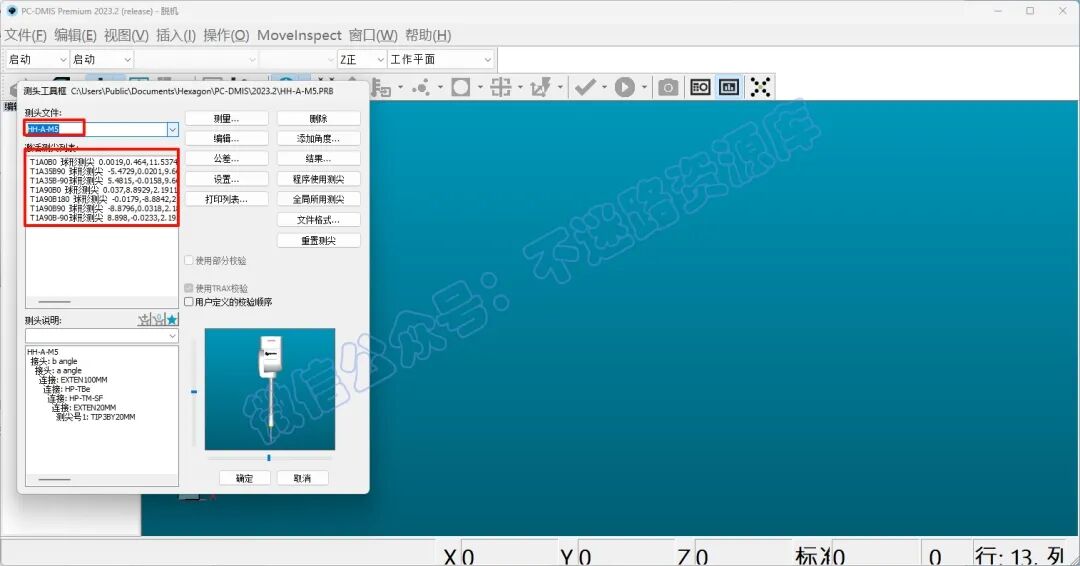Cancel with the 取消 button
This screenshot has height=566, width=1080.
(x=302, y=478)
